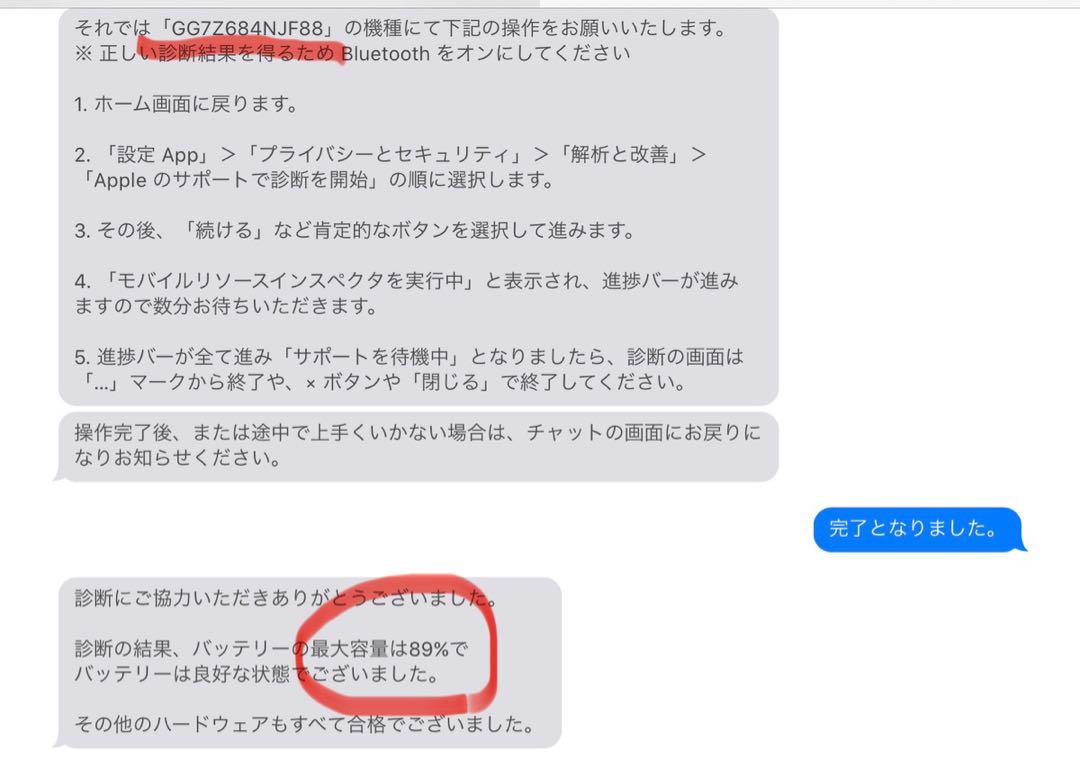Click サポートを待機中 text in step 5
This screenshot has width=1080, height=762.
tap(371, 357)
